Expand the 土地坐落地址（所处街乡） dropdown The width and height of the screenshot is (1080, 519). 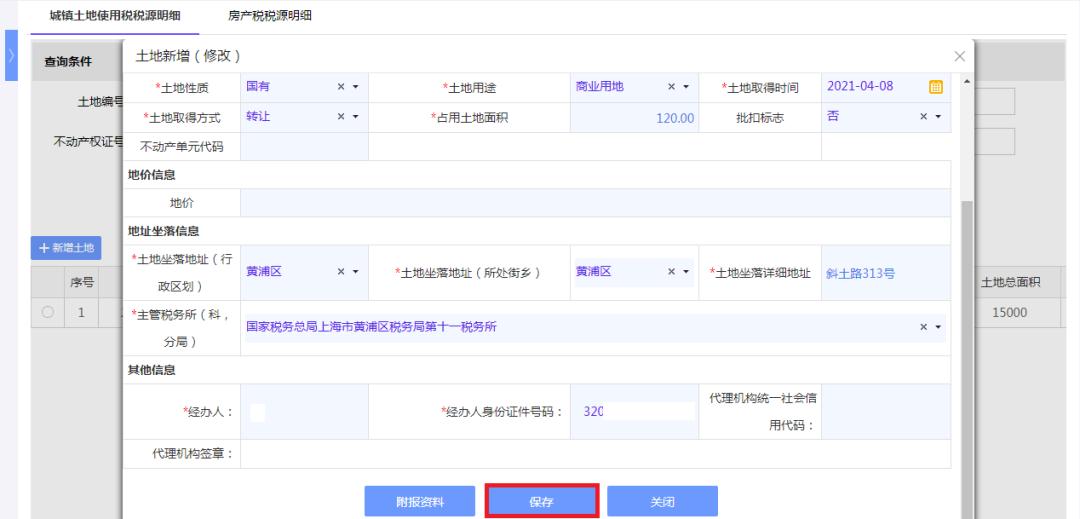[x=687, y=272]
